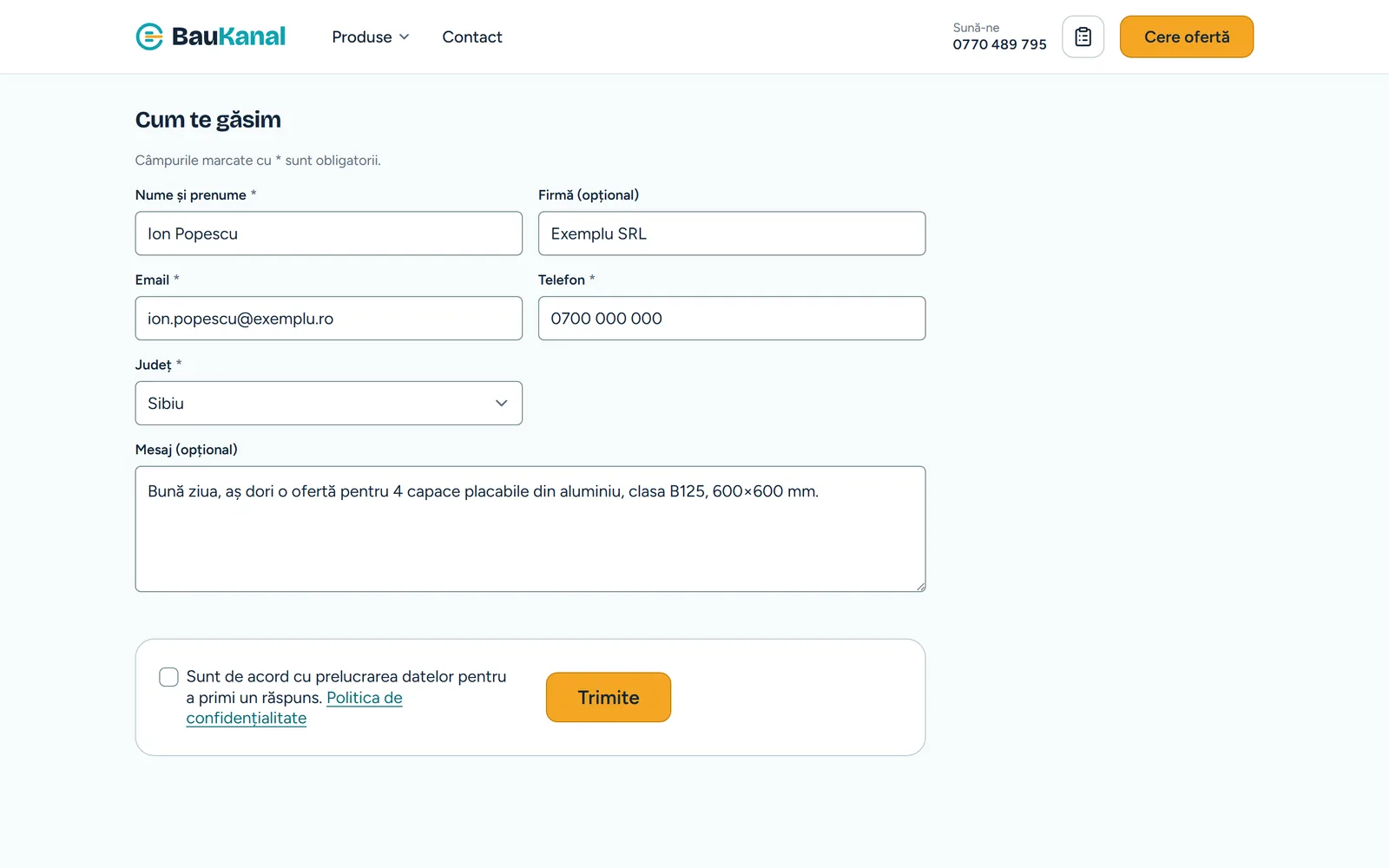Expand the Produse menu
1389x868 pixels.
point(371,36)
